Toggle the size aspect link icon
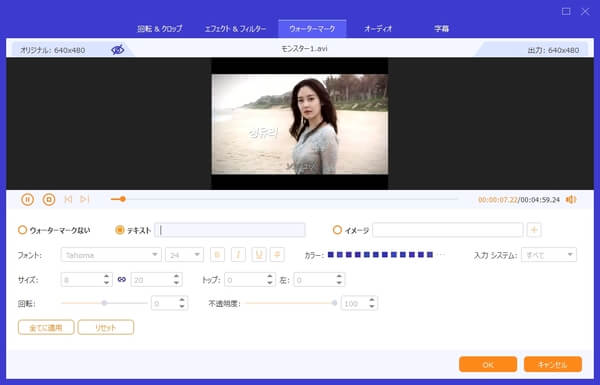 122,279
